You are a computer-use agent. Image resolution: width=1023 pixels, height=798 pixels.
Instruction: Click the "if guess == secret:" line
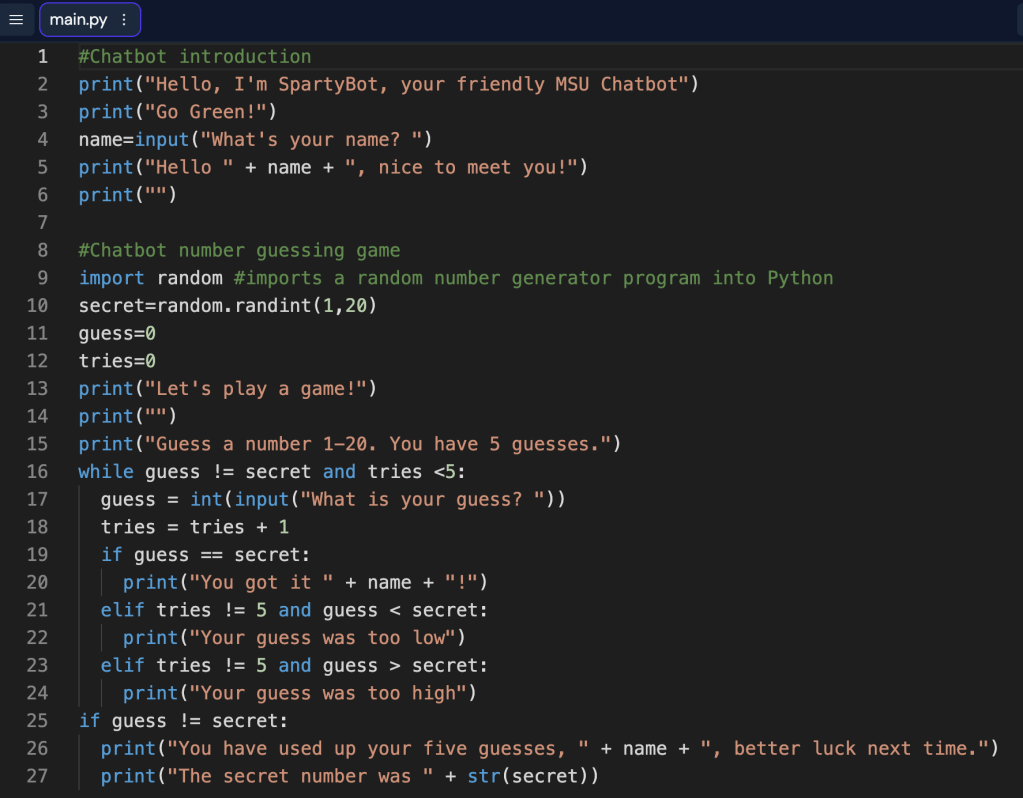[206, 555]
